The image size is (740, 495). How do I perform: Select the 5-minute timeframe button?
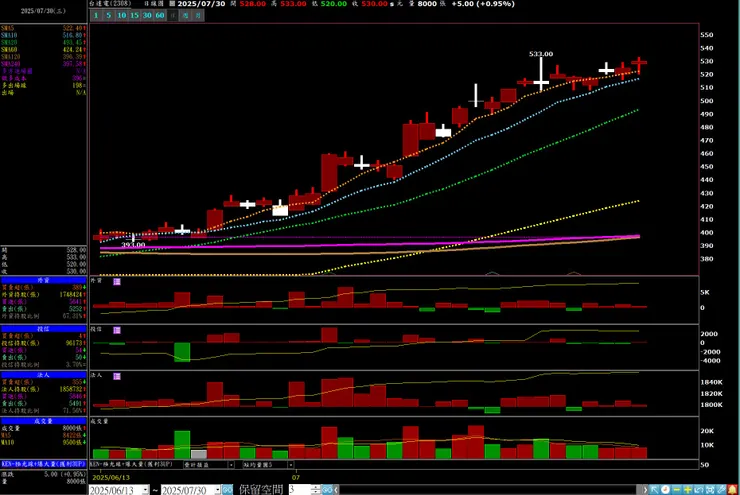[x=109, y=16]
